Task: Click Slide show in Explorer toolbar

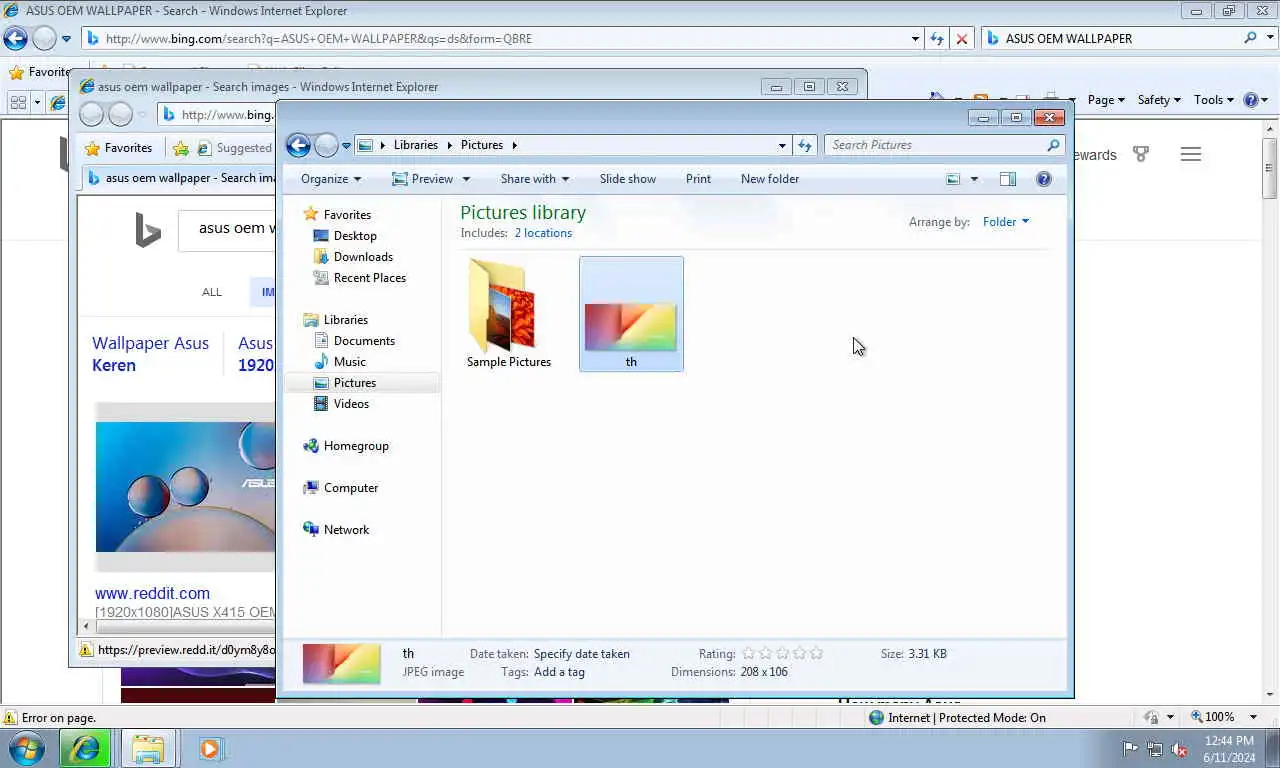Action: (628, 179)
